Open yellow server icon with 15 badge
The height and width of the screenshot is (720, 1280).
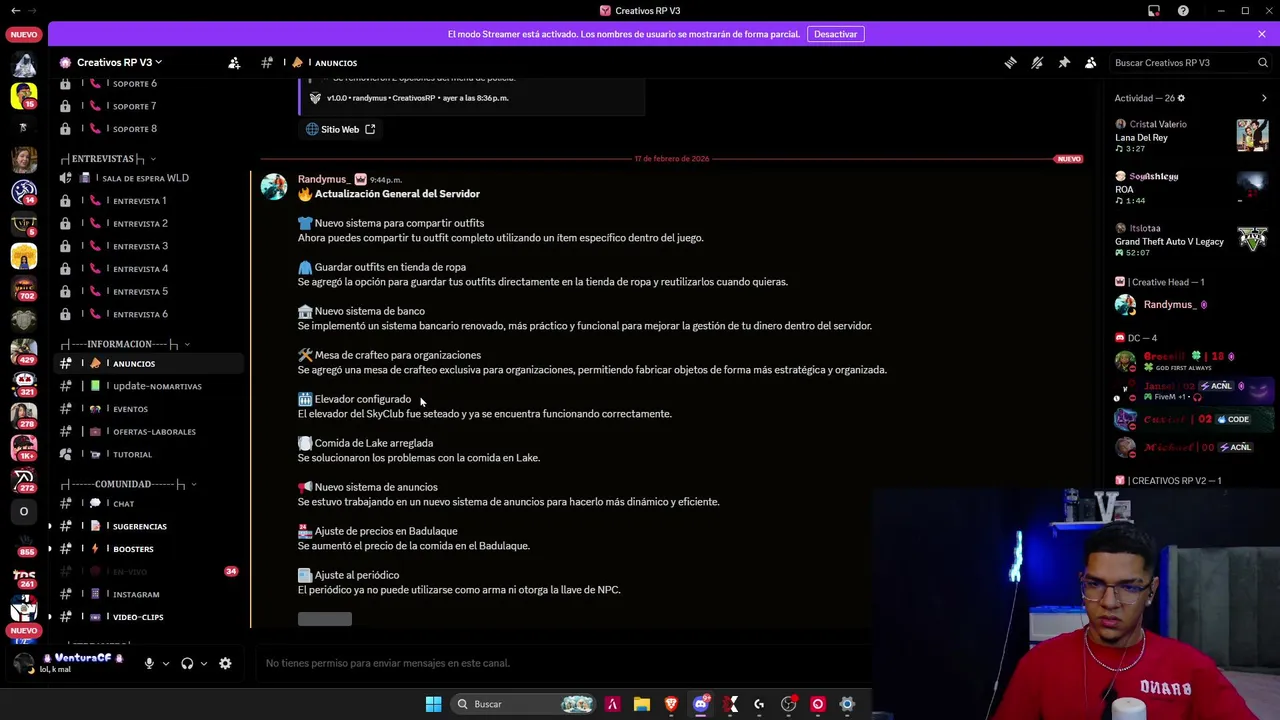pos(24,96)
